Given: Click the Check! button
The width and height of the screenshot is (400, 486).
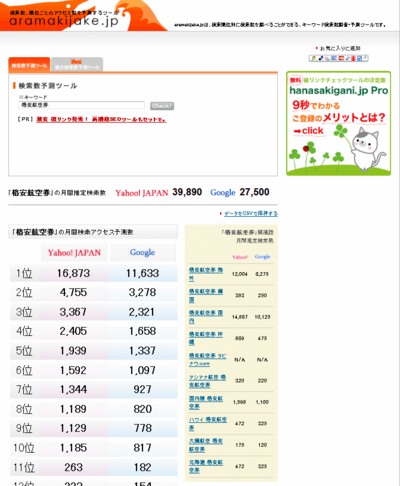Looking at the screenshot, I should click(162, 106).
